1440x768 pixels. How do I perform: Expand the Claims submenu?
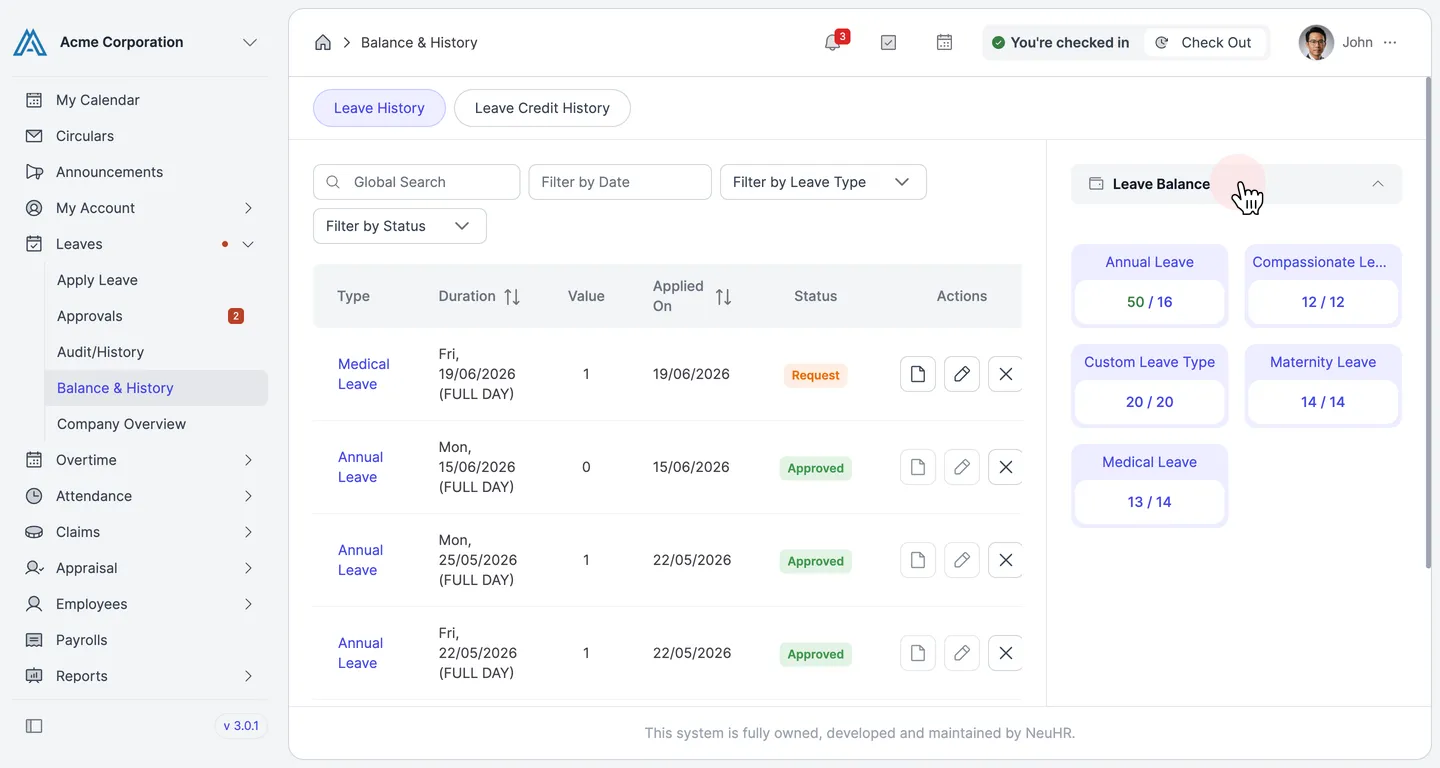pos(248,532)
